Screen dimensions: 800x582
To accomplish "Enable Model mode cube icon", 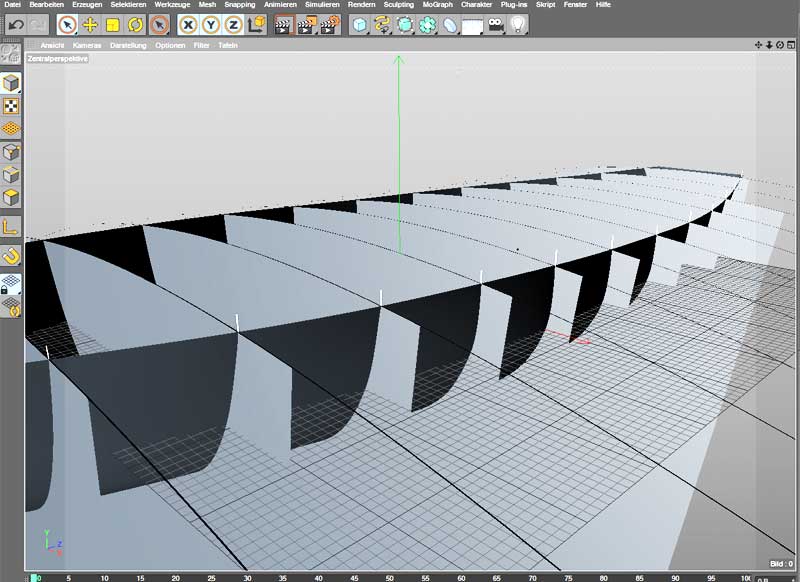I will pyautogui.click(x=11, y=83).
